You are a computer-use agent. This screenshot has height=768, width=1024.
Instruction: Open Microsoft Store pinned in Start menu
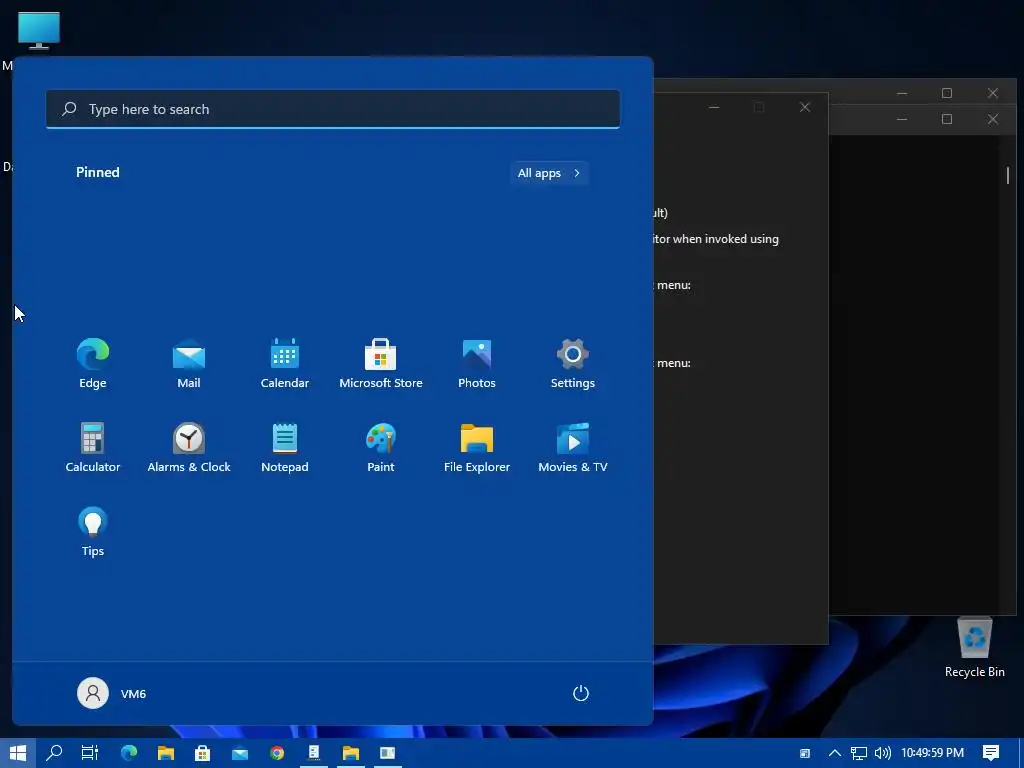click(x=381, y=364)
